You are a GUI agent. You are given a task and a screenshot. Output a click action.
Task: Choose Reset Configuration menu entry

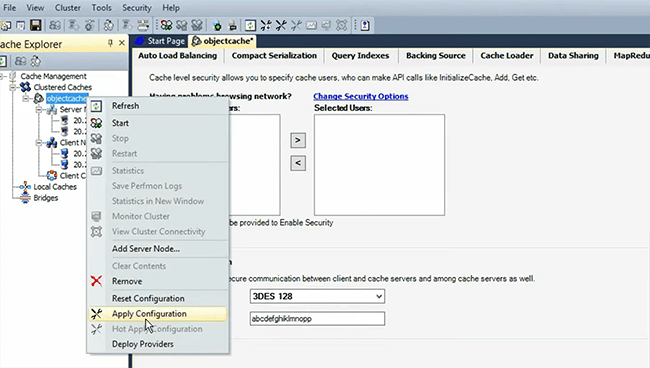158,298
